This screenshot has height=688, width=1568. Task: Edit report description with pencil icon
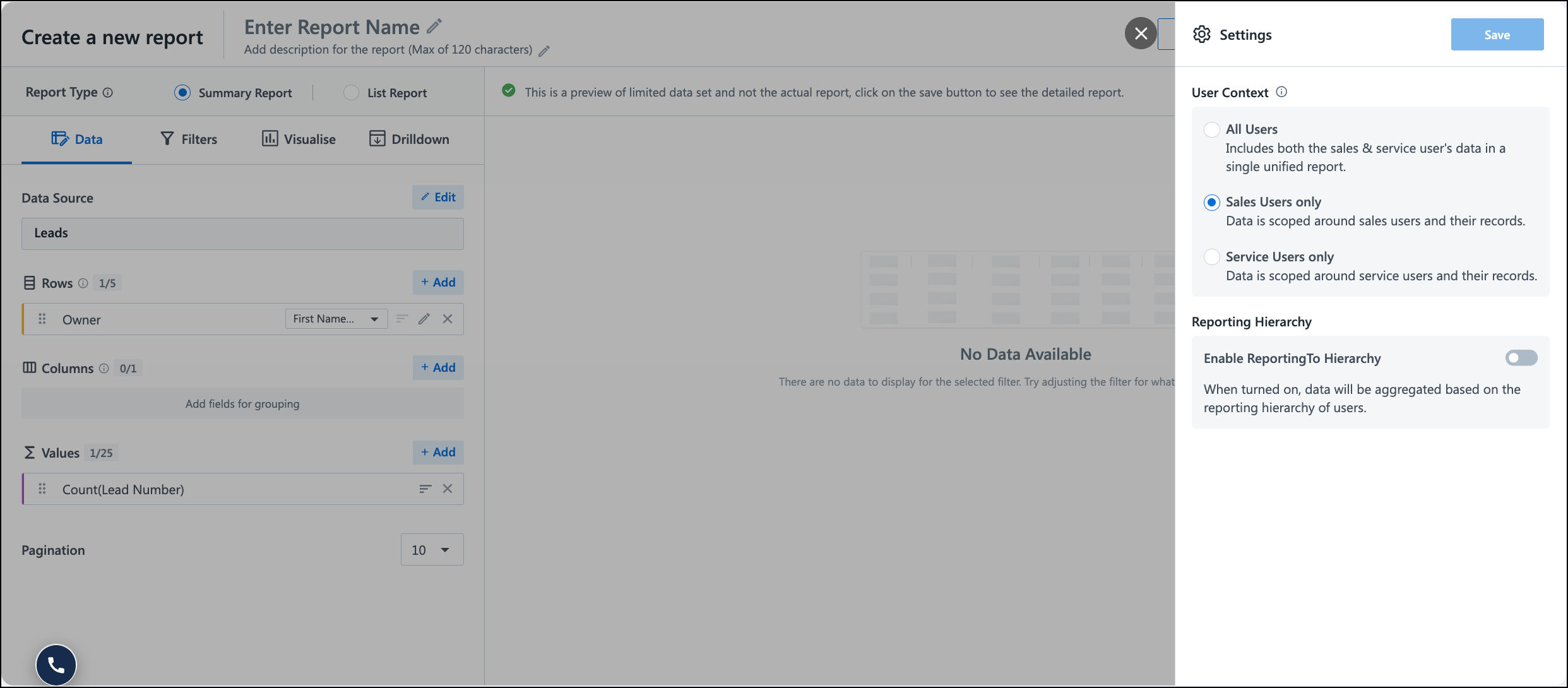(544, 50)
